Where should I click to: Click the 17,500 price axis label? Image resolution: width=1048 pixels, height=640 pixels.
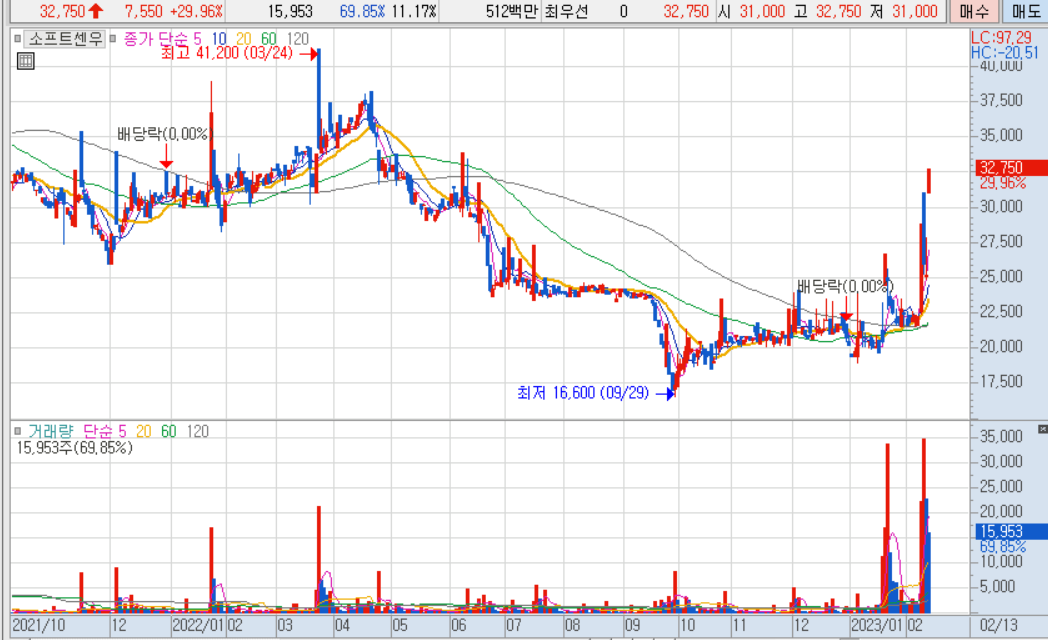click(x=1001, y=381)
